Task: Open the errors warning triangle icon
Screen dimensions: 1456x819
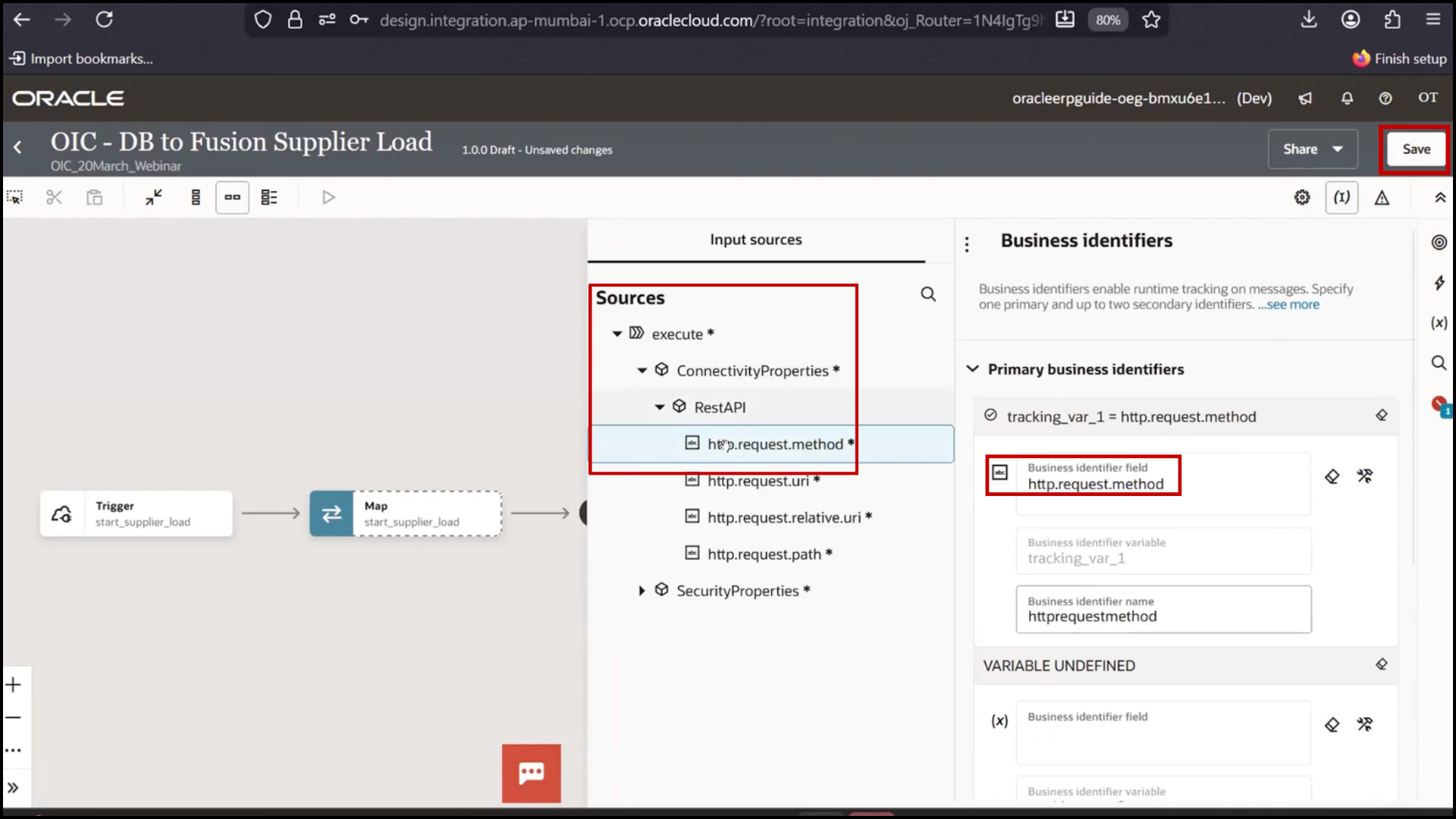Action: click(1382, 197)
